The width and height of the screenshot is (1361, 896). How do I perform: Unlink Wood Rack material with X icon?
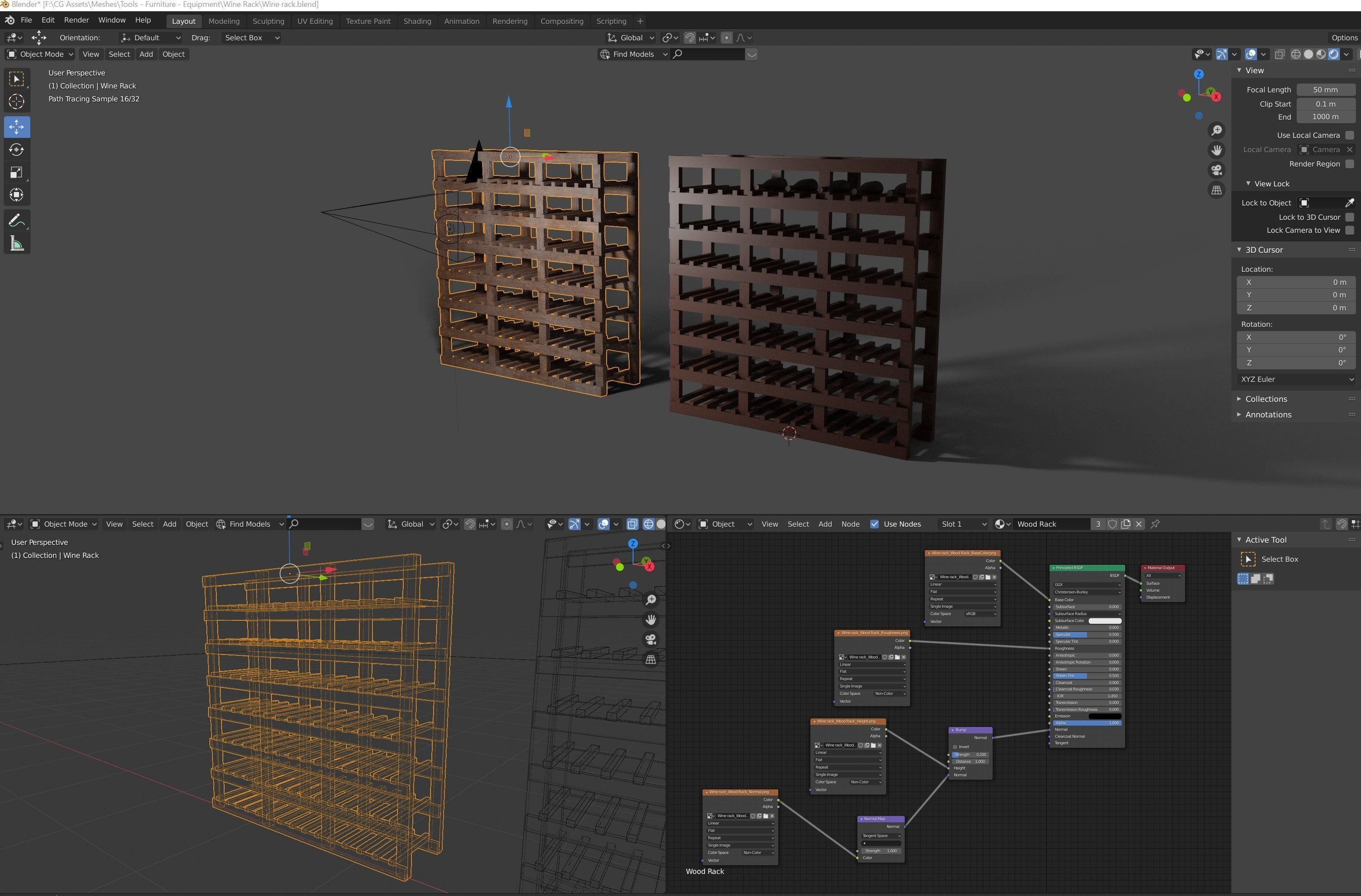(1139, 525)
